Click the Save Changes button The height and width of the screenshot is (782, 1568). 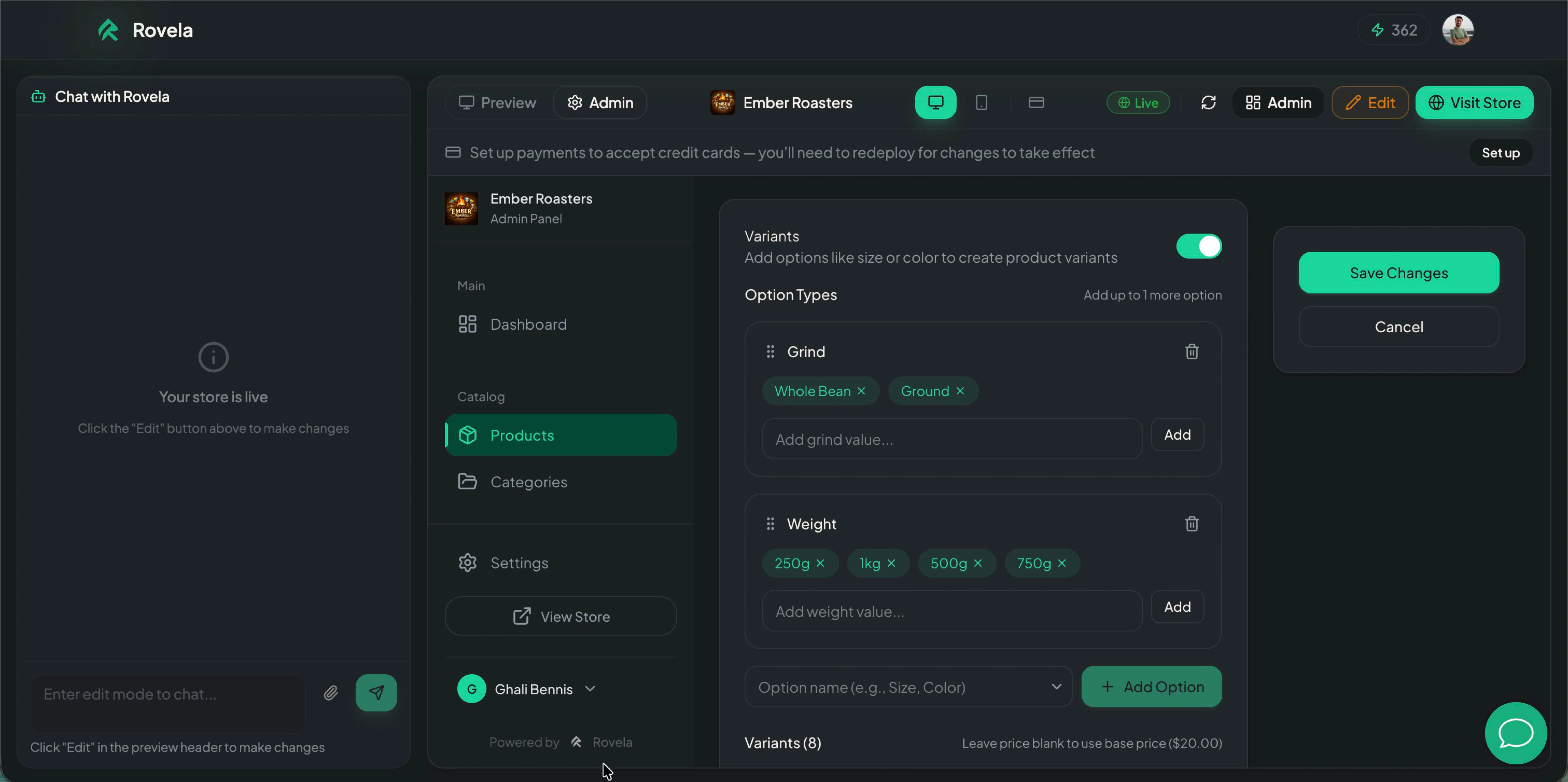click(x=1399, y=273)
